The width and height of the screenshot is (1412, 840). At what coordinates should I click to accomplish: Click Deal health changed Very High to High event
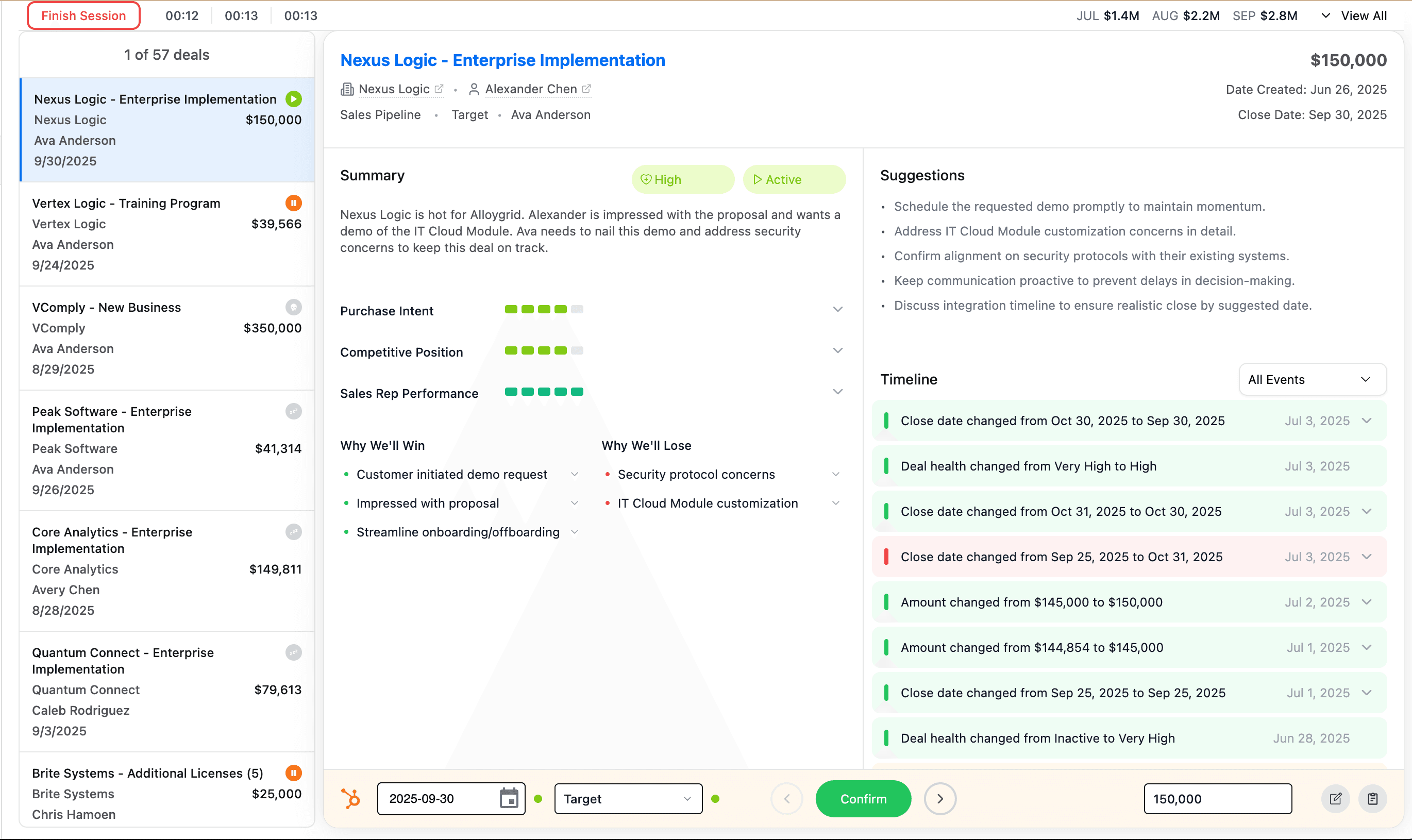coord(1129,466)
